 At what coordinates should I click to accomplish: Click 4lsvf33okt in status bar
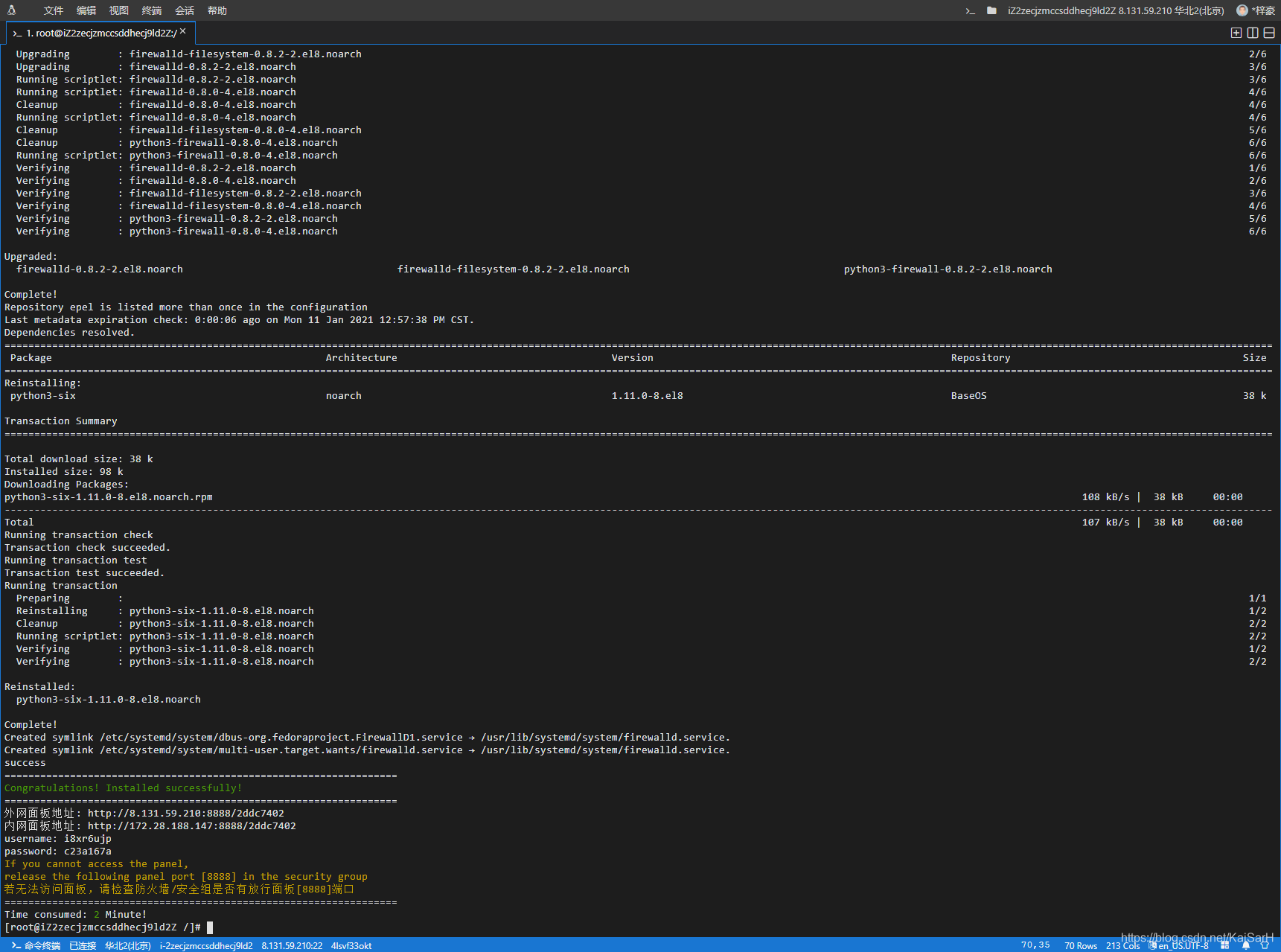tap(351, 945)
